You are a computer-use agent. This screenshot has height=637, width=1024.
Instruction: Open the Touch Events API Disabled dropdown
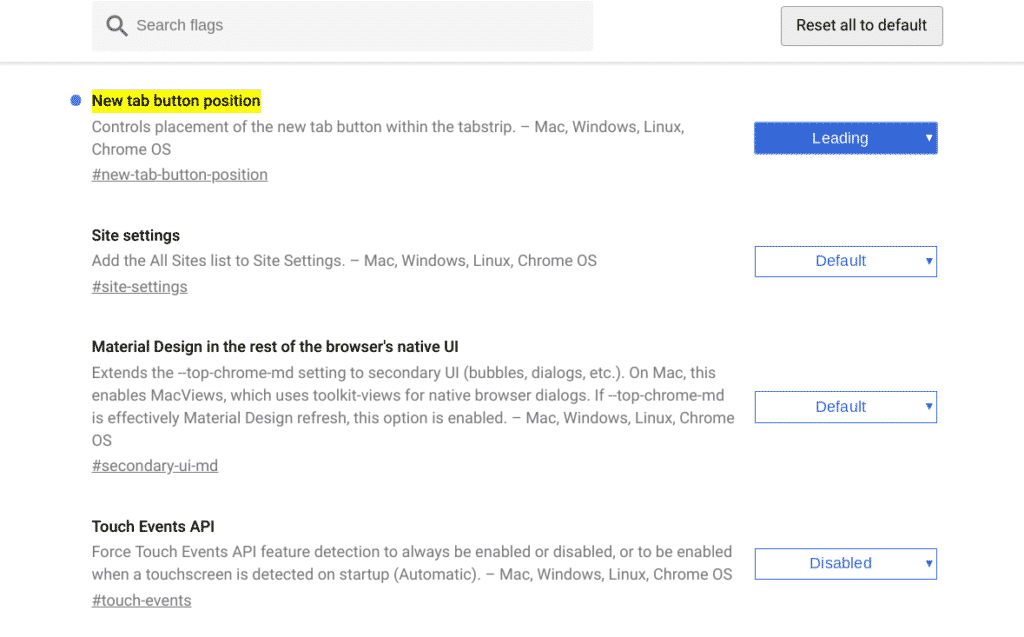click(845, 563)
